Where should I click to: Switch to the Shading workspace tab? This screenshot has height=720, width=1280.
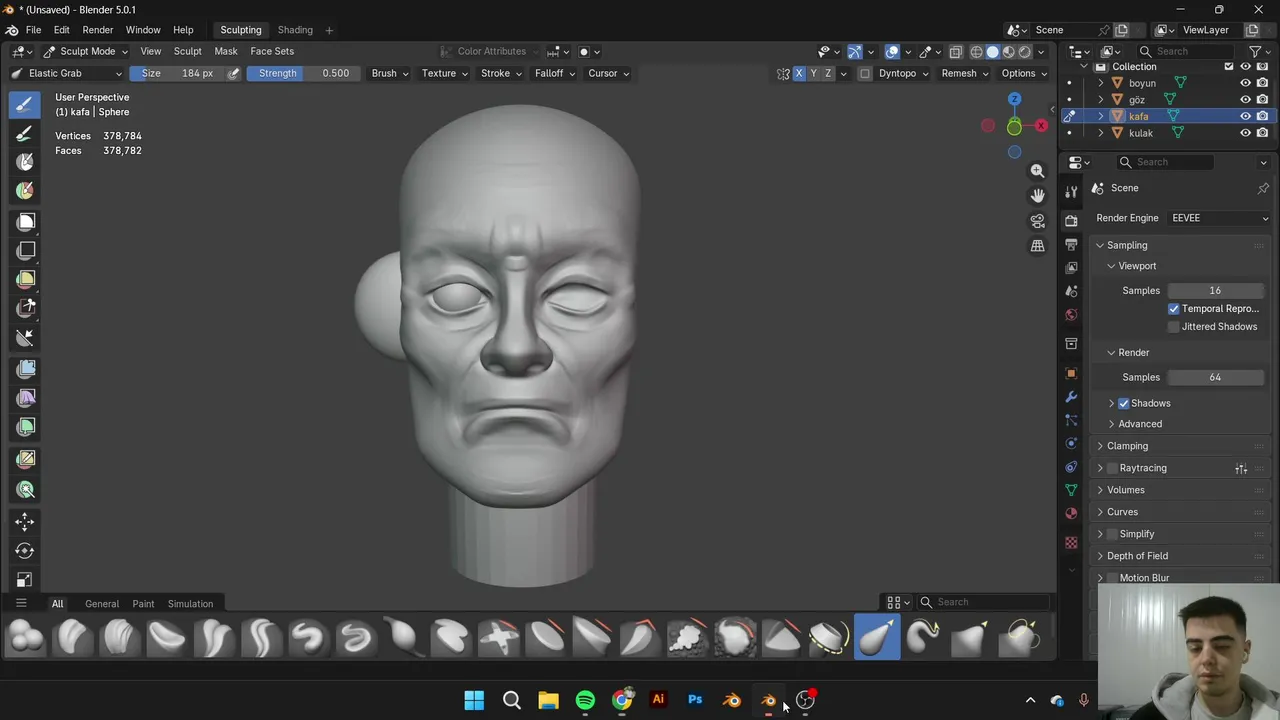(295, 30)
